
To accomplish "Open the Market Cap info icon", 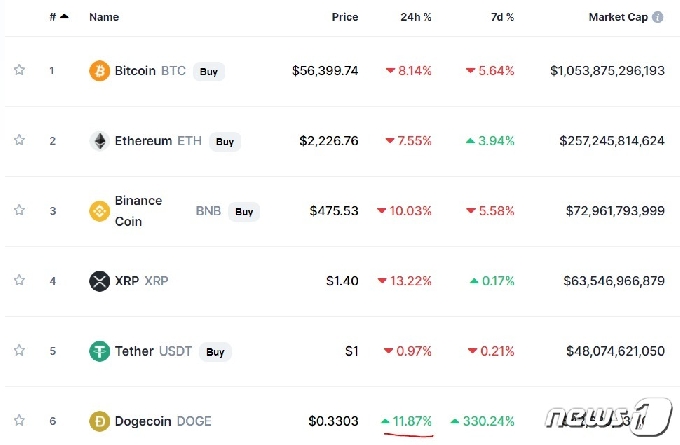I will pyautogui.click(x=657, y=17).
